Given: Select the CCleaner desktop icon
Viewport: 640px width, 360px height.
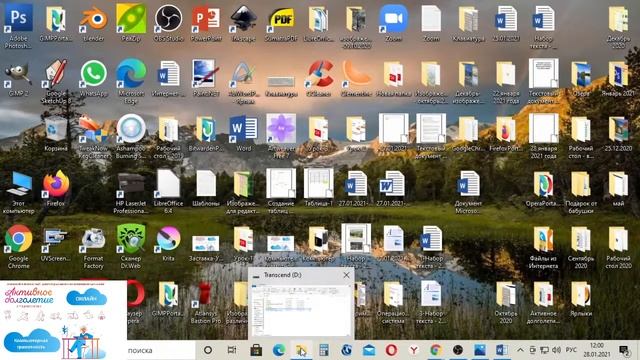Looking at the screenshot, I should point(319,78).
